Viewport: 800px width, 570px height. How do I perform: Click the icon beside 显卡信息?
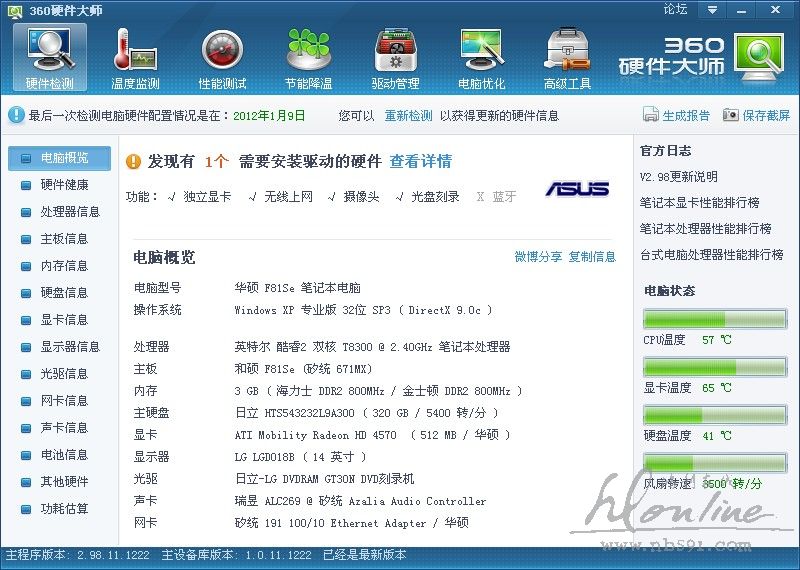click(26, 320)
